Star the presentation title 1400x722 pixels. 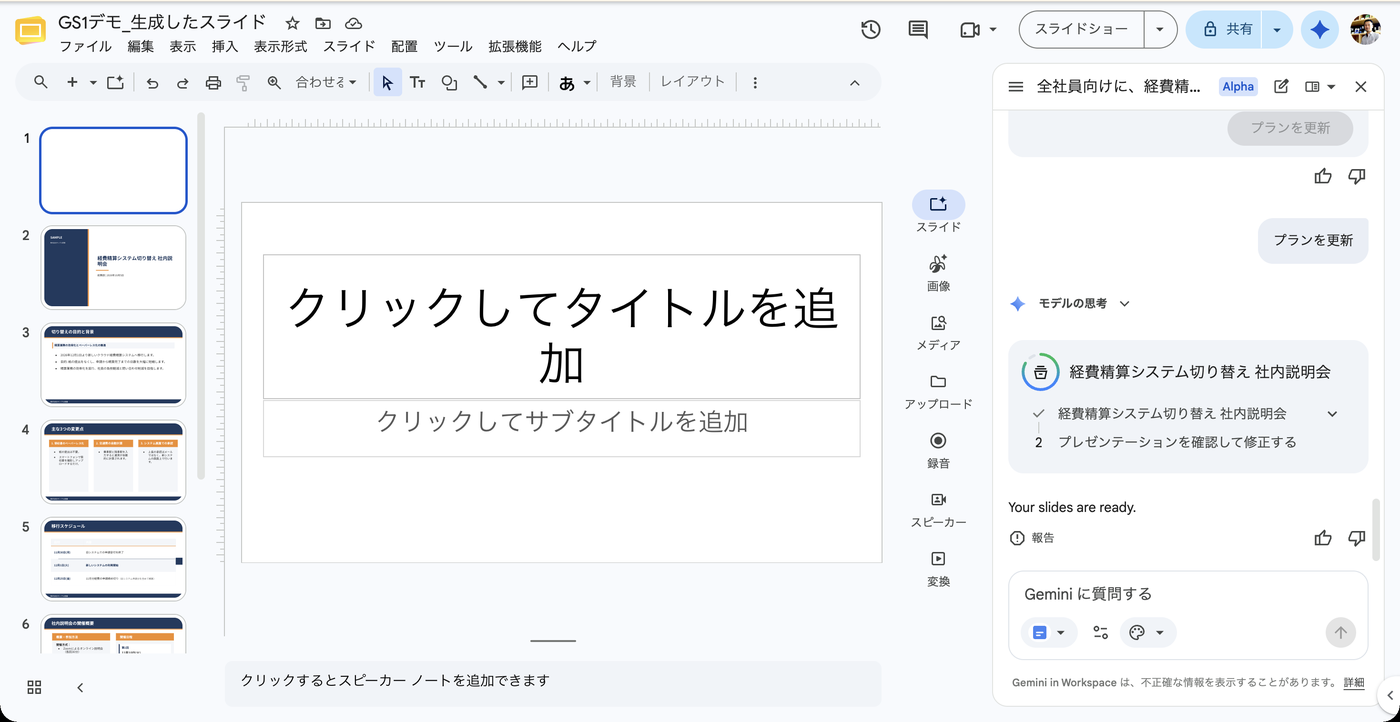click(x=292, y=23)
